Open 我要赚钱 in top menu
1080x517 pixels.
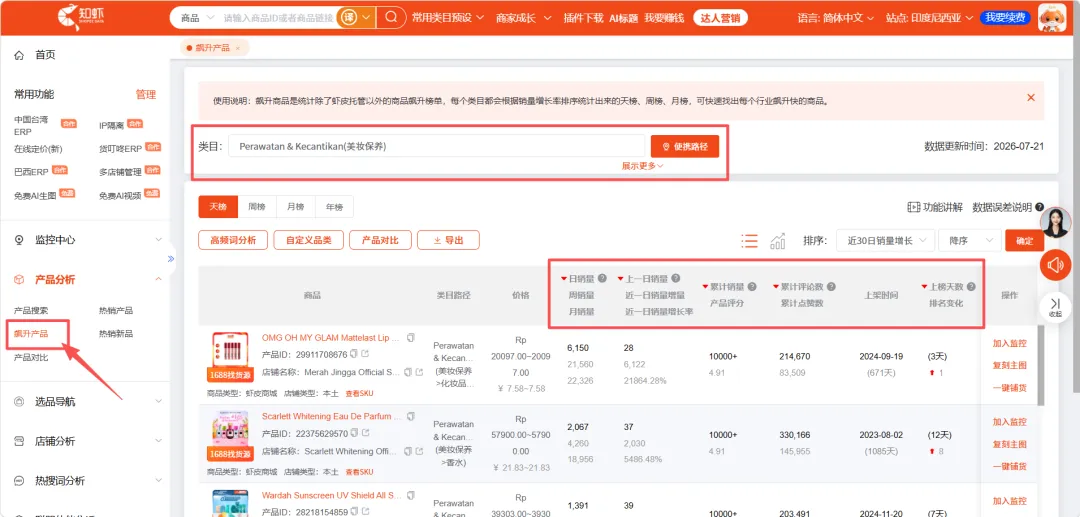click(664, 18)
